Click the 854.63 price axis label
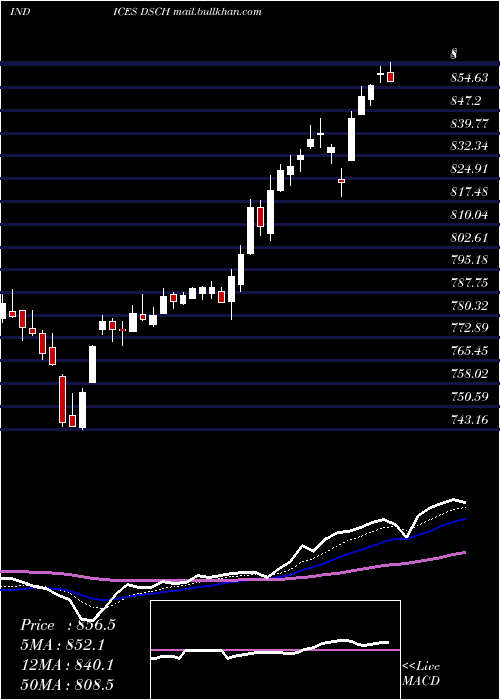This screenshot has height=700, width=500. pos(469,78)
